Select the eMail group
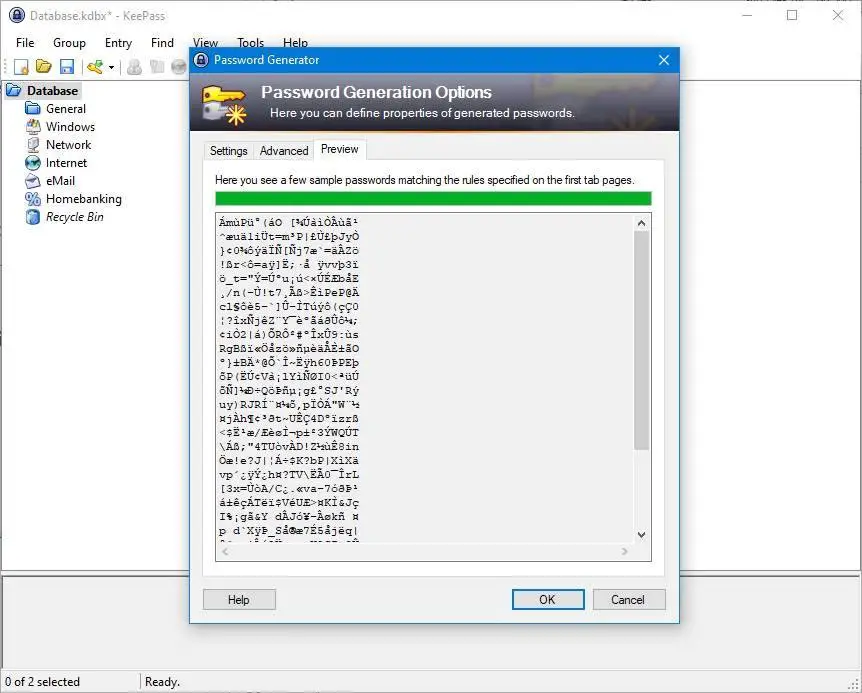 pos(60,181)
